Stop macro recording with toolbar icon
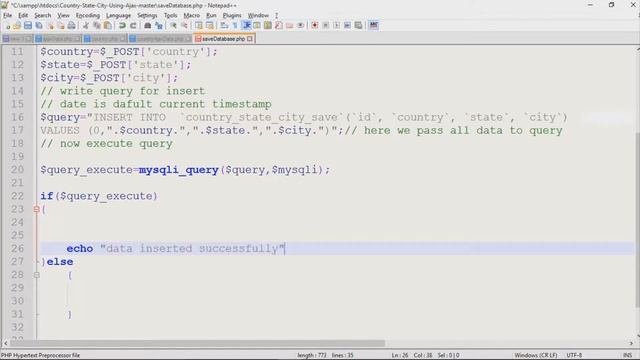Screen dimensions: 640x360 tap(325, 25)
